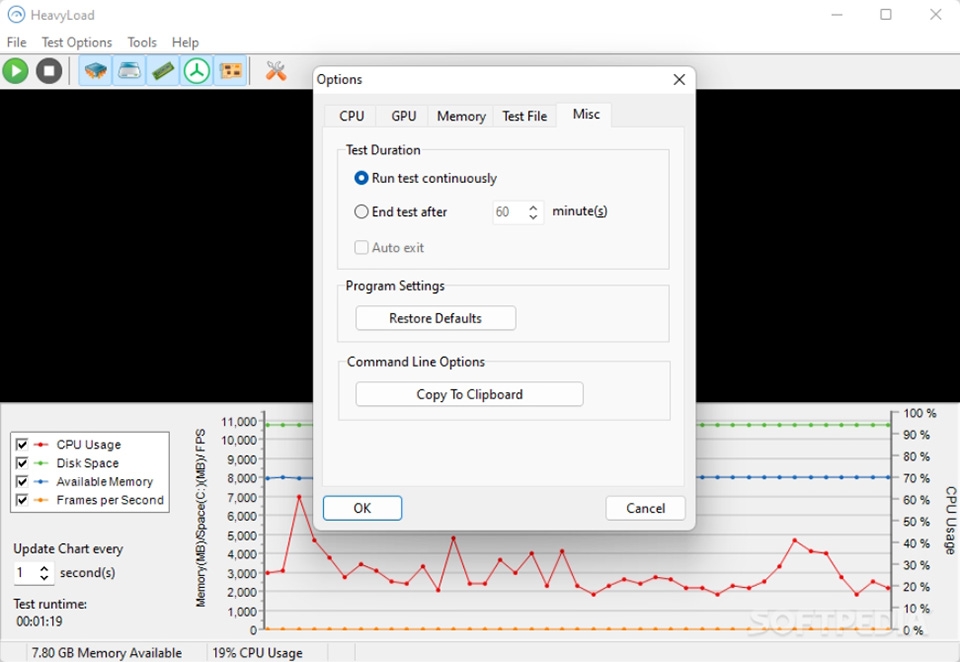The height and width of the screenshot is (662, 960).
Task: Open the Tools menu
Action: coord(142,42)
